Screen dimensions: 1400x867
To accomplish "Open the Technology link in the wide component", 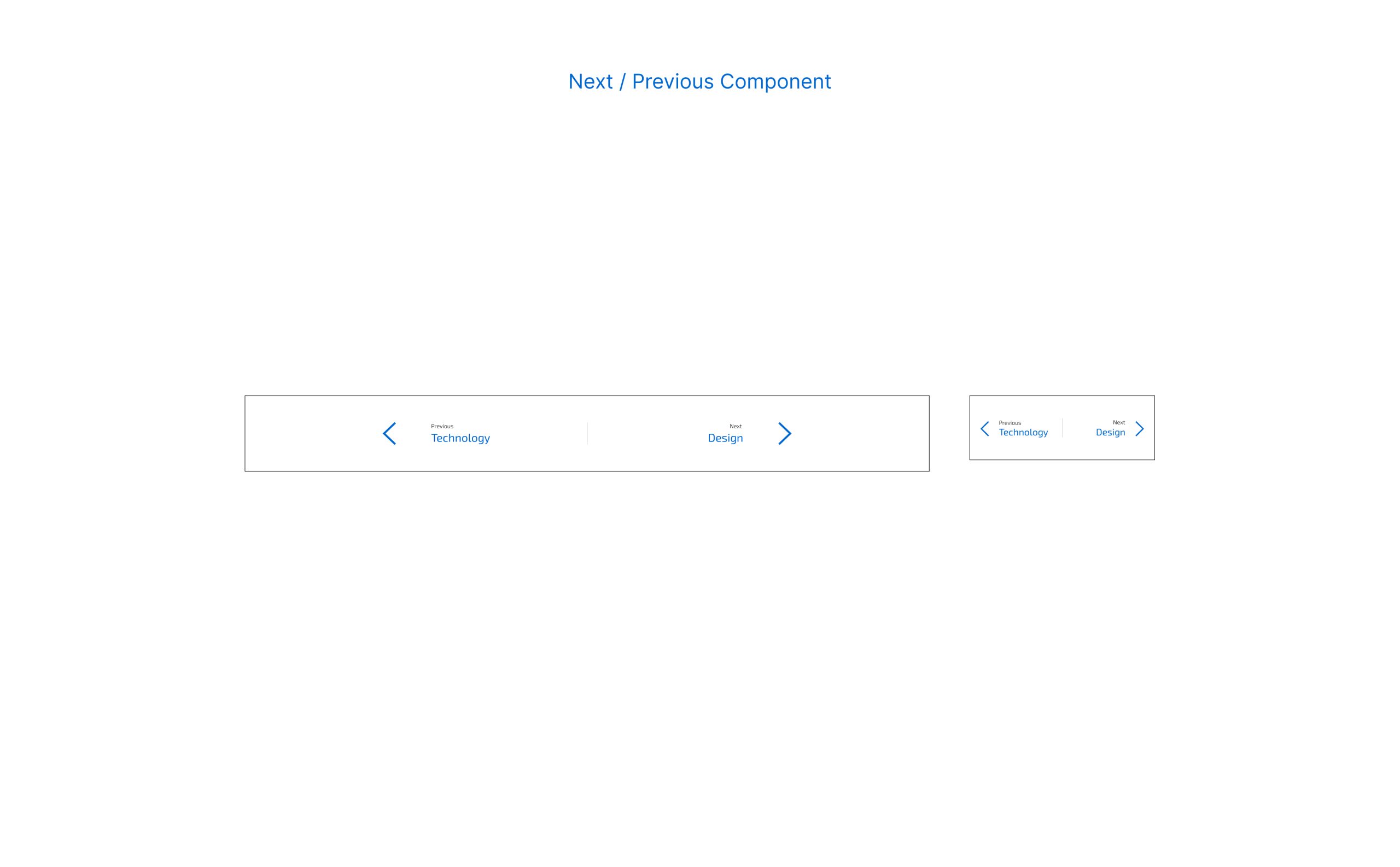I will (460, 438).
